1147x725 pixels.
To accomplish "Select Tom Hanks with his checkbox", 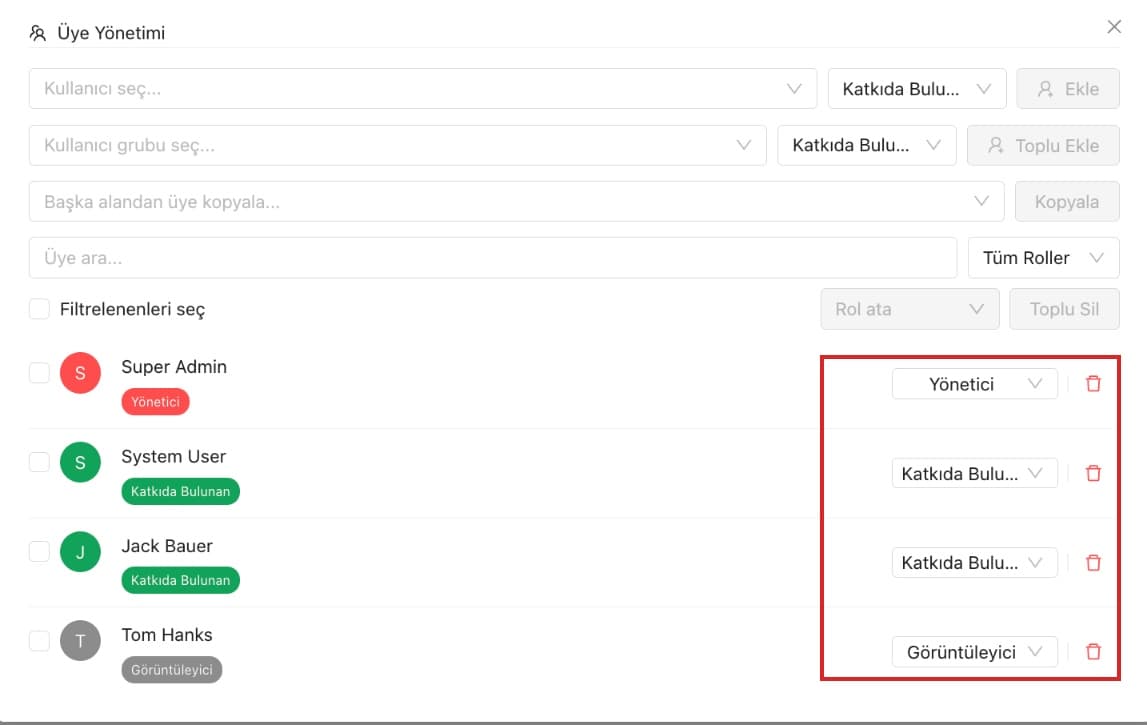I will coord(40,641).
